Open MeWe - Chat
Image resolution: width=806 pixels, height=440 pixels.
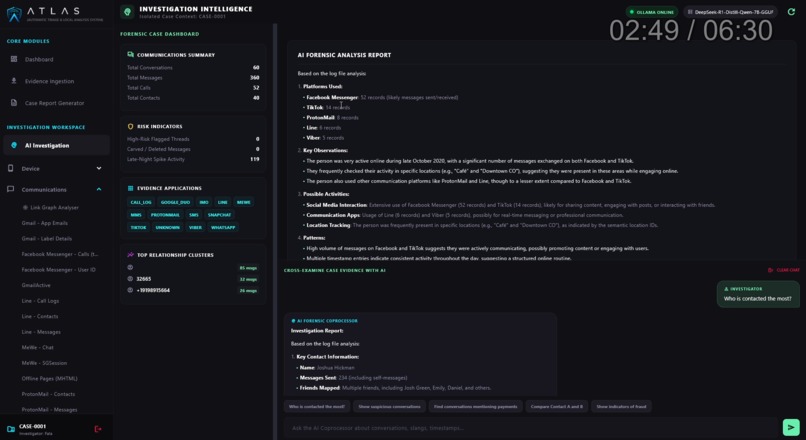click(38, 347)
